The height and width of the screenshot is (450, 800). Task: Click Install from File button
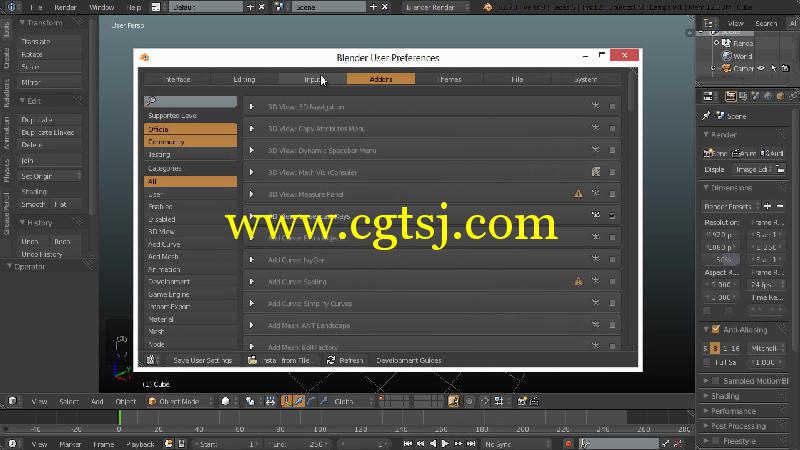[280, 360]
